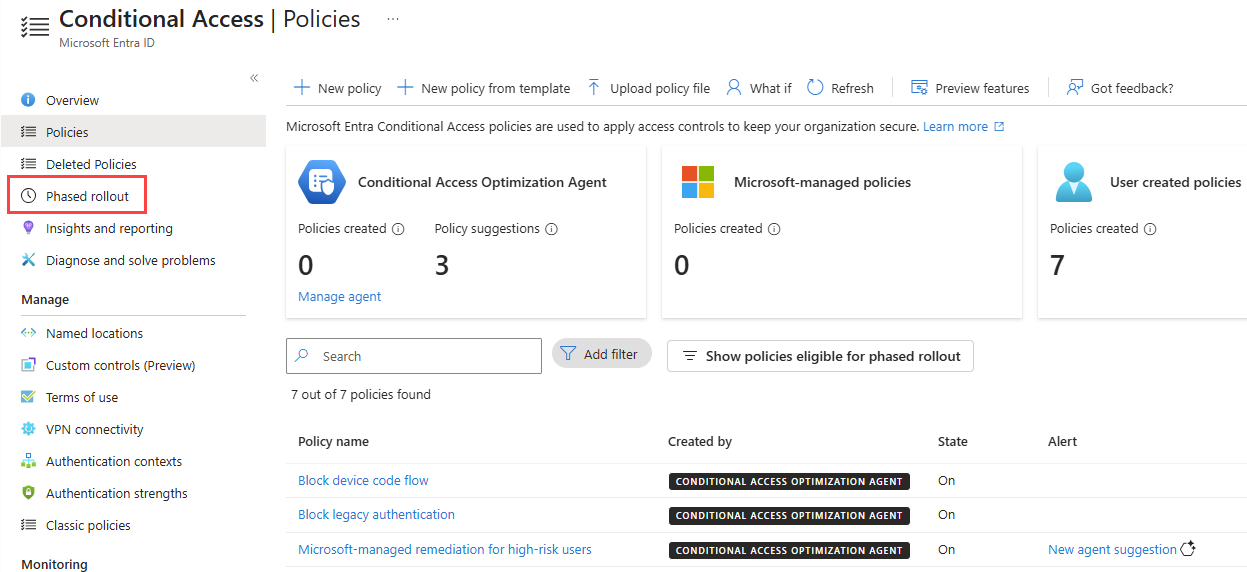Click the Policy suggestions count 3
Viewport: 1247px width, 572px height.
(442, 265)
